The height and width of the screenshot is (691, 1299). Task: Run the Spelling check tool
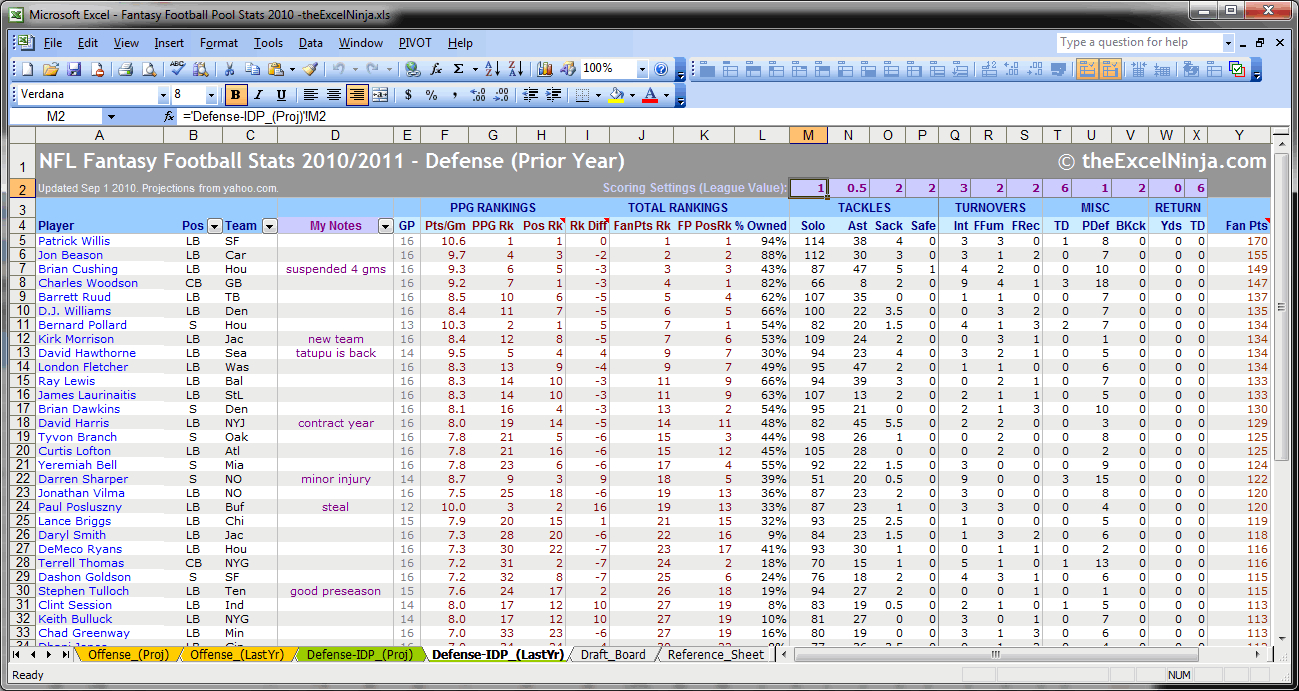click(x=178, y=69)
